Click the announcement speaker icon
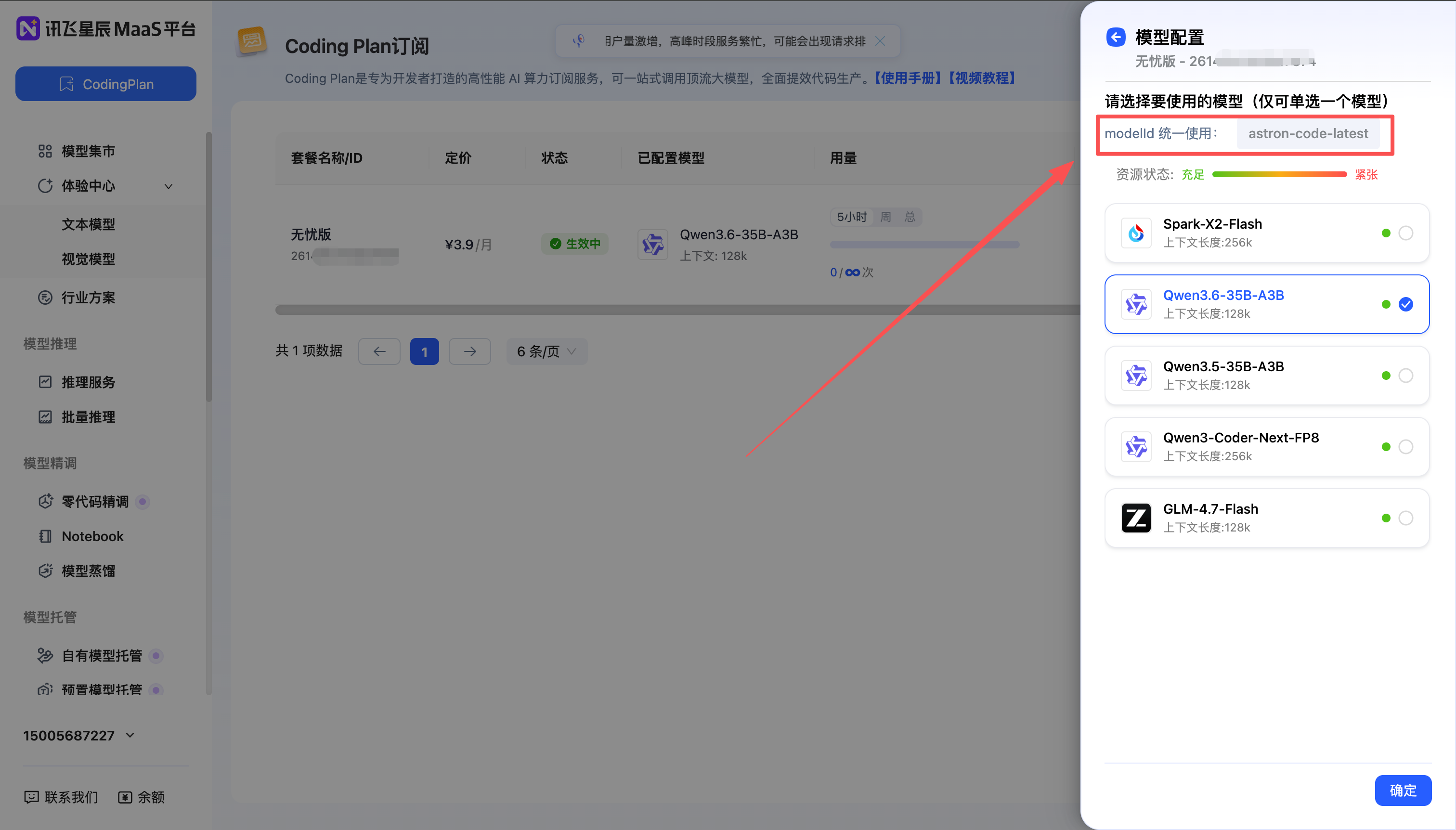The height and width of the screenshot is (830, 1456). pos(579,40)
